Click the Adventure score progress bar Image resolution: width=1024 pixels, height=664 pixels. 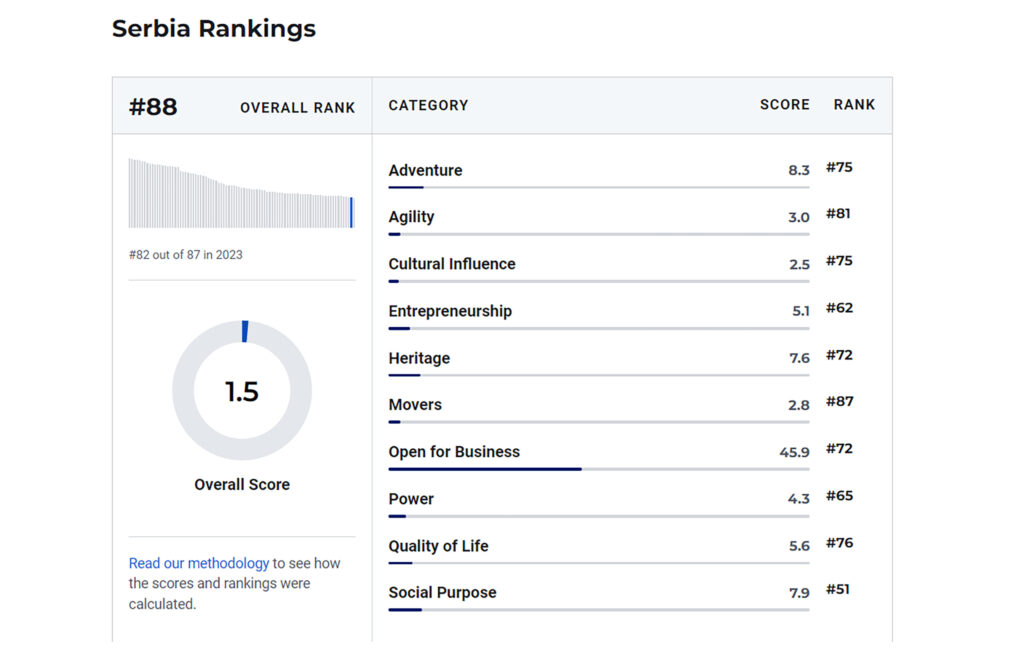[x=598, y=187]
